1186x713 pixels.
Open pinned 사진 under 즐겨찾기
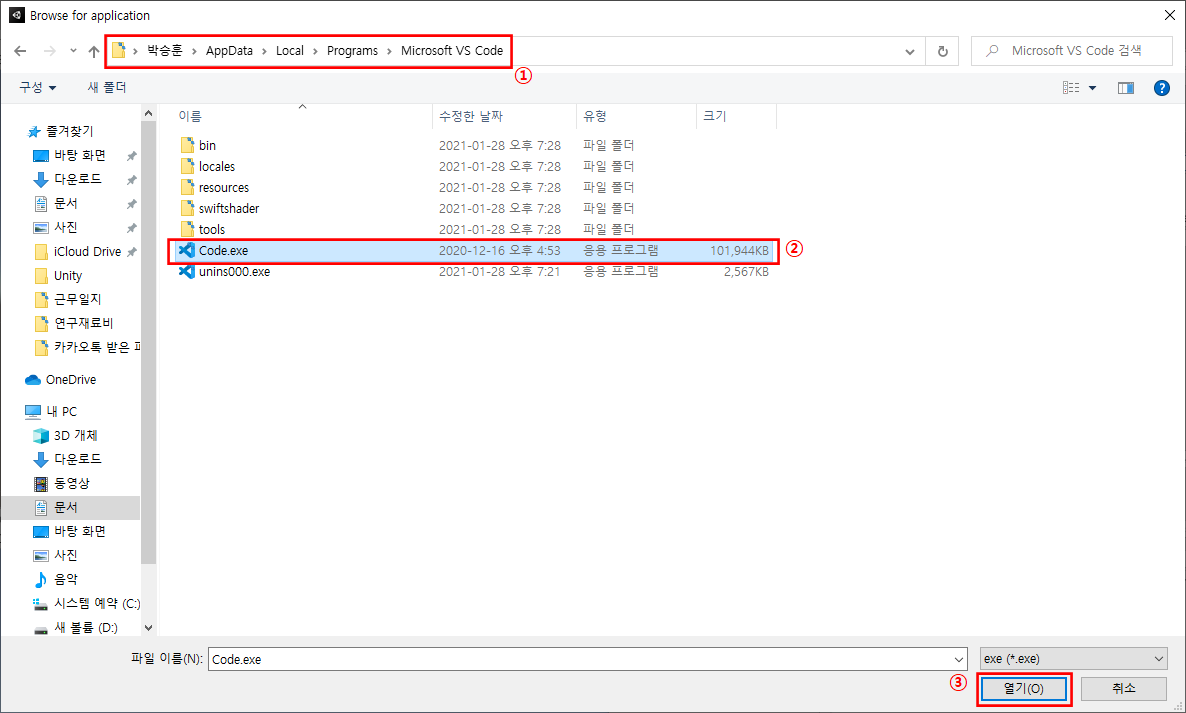(65, 228)
